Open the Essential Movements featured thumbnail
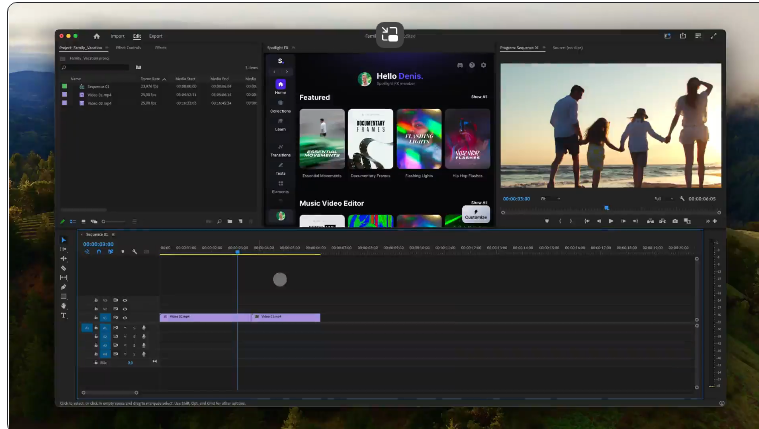 tap(321, 138)
